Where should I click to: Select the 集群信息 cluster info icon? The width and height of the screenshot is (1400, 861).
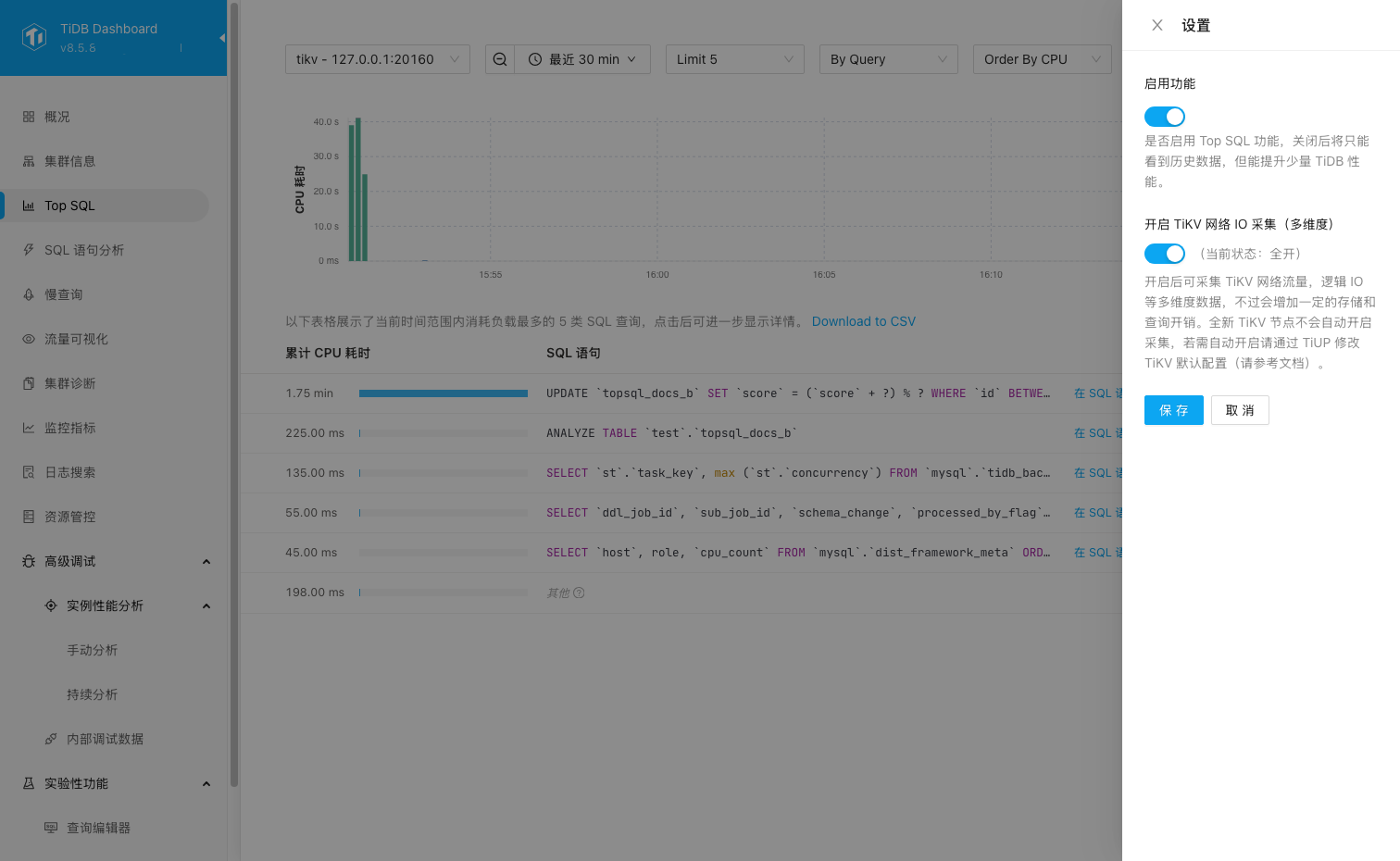point(29,160)
